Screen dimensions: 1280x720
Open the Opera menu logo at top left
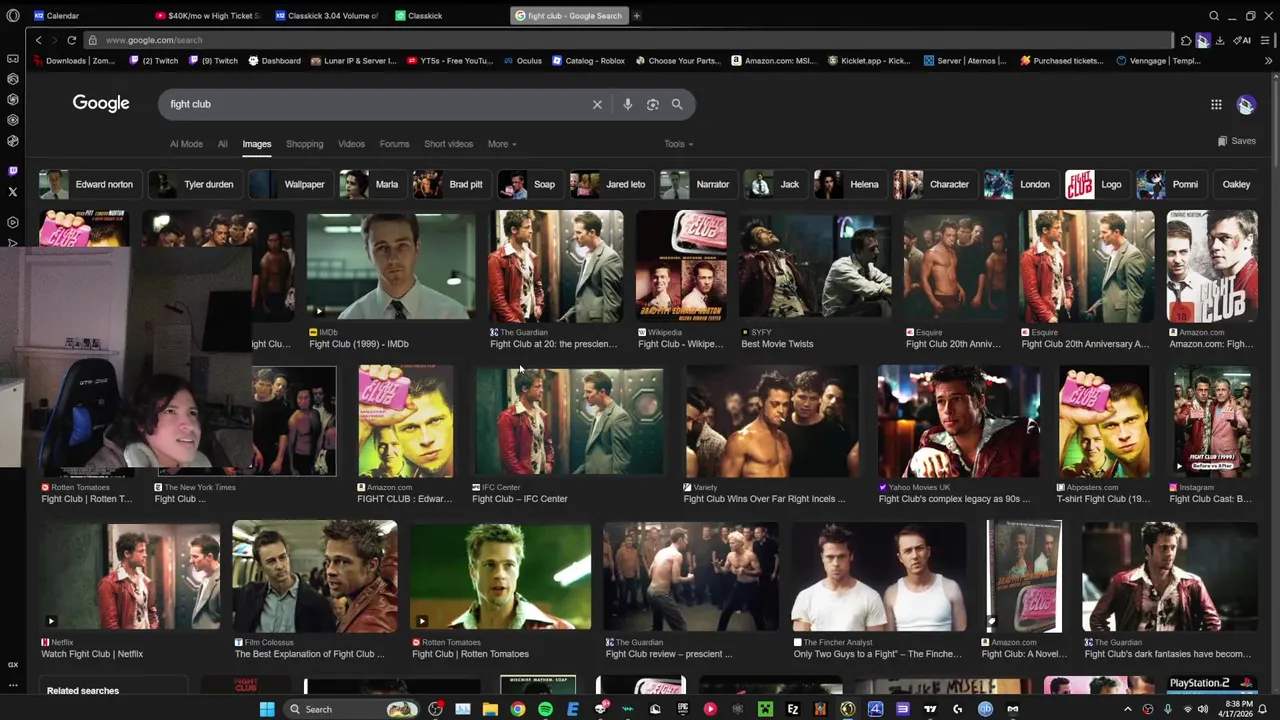tap(12, 15)
